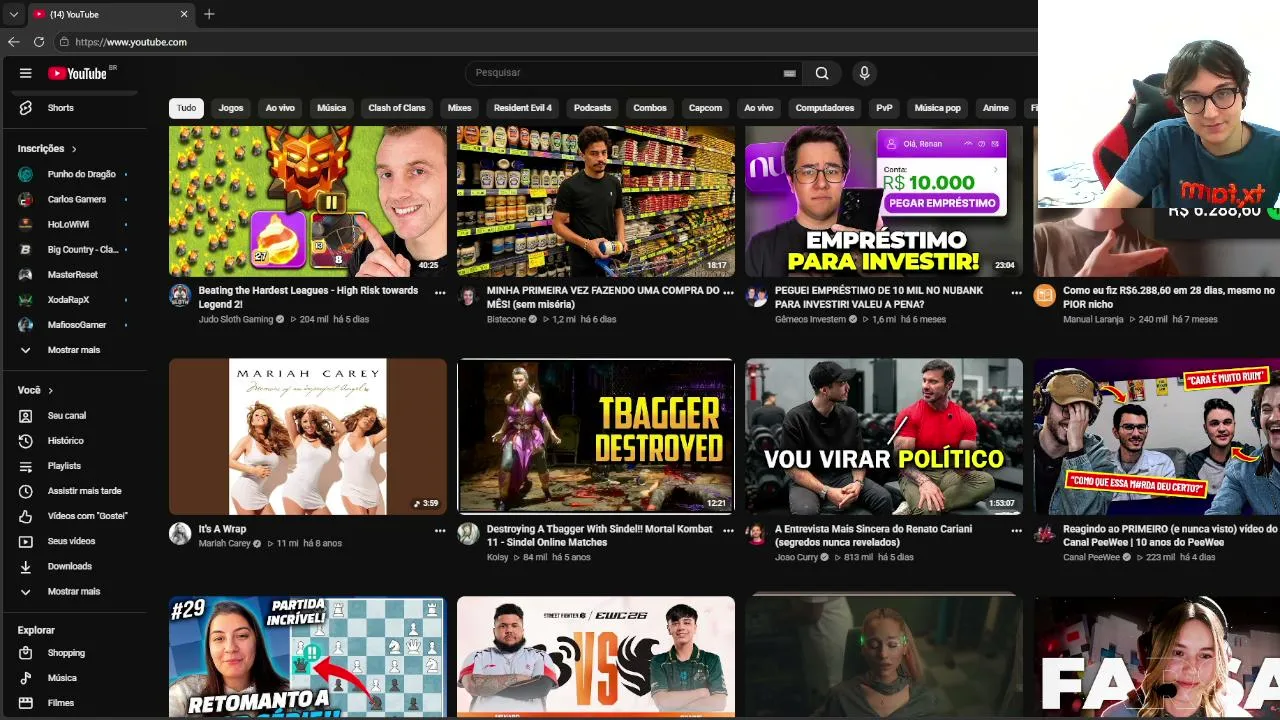Select the Jogos filter chip
1280x720 pixels.
(x=231, y=108)
